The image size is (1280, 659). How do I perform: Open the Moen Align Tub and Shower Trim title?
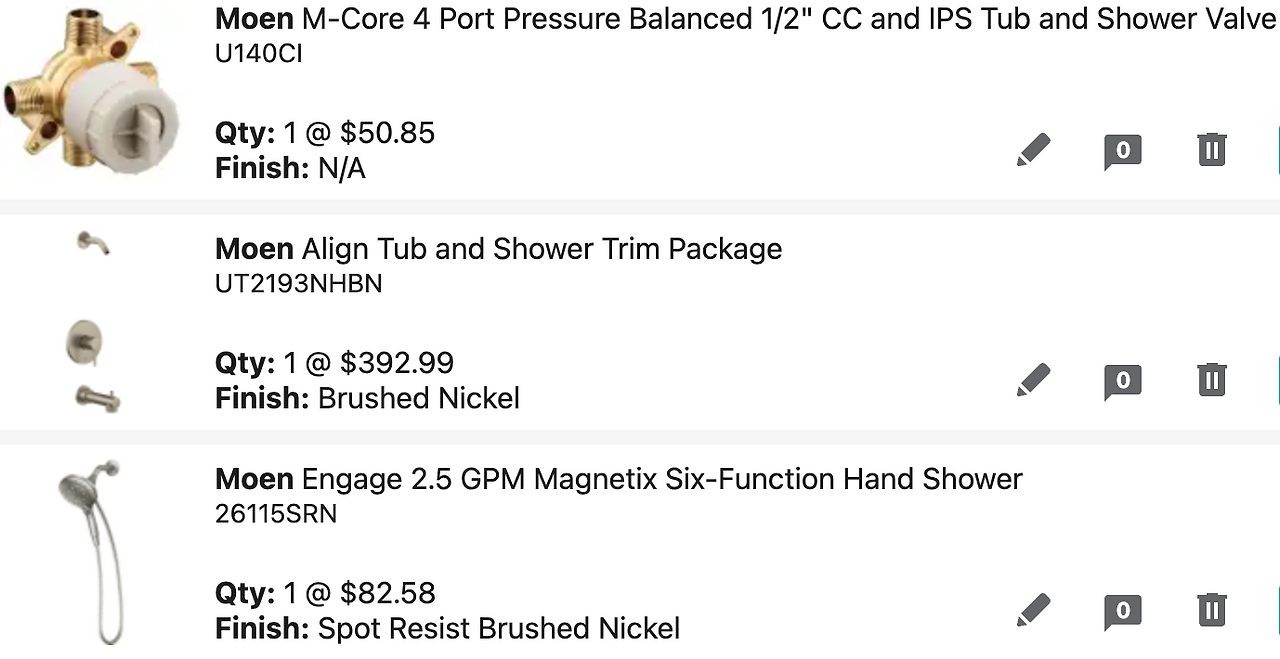tap(498, 249)
